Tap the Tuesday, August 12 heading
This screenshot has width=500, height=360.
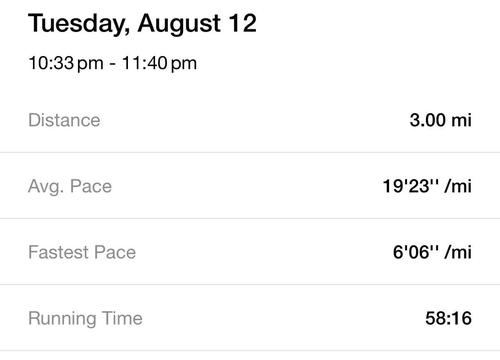142,24
